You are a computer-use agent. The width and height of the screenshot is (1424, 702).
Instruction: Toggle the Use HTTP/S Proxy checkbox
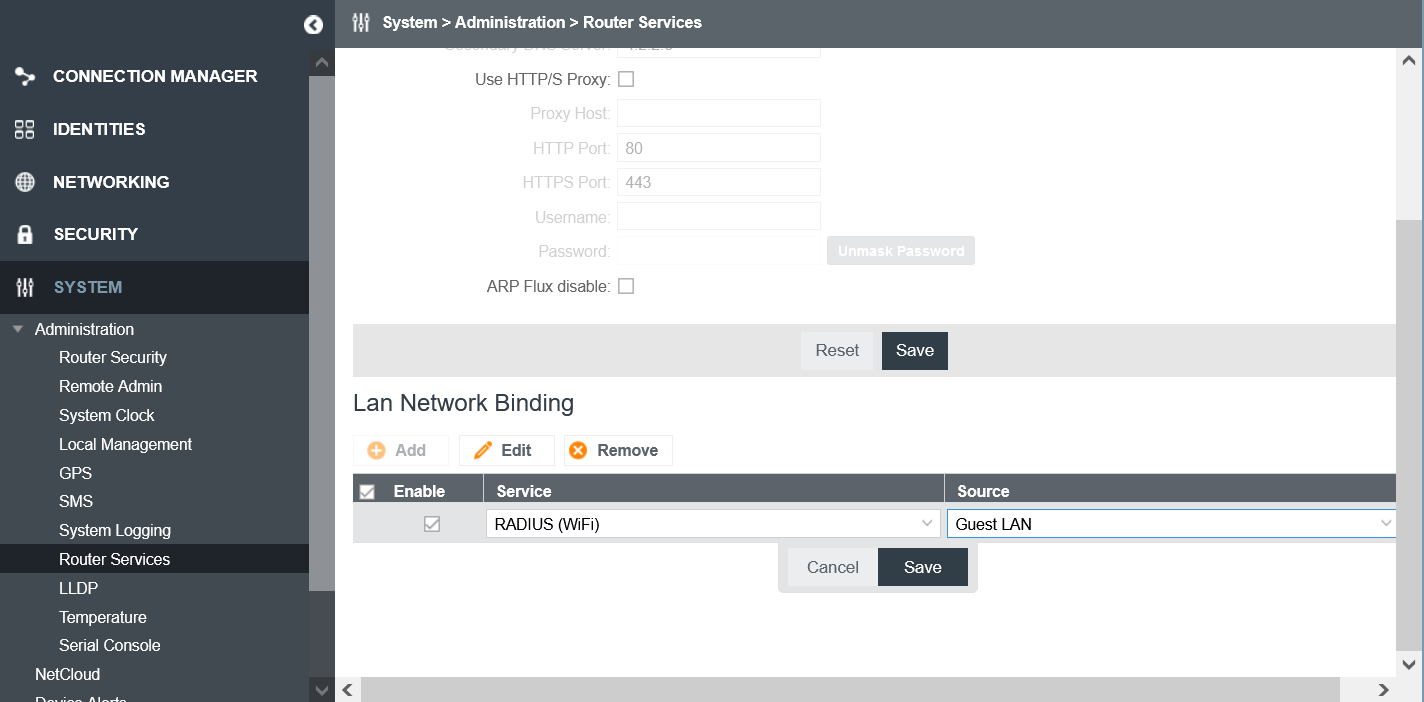pyautogui.click(x=626, y=79)
